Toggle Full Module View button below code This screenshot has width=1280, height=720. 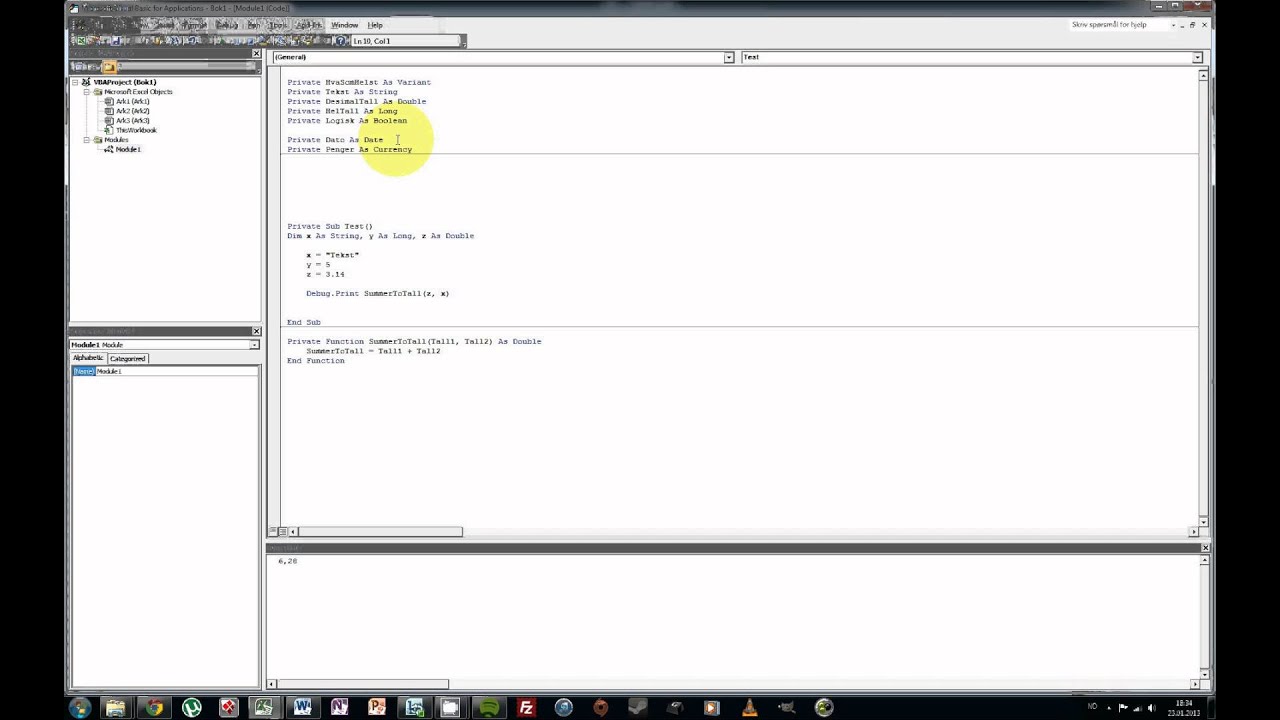pyautogui.click(x=283, y=532)
